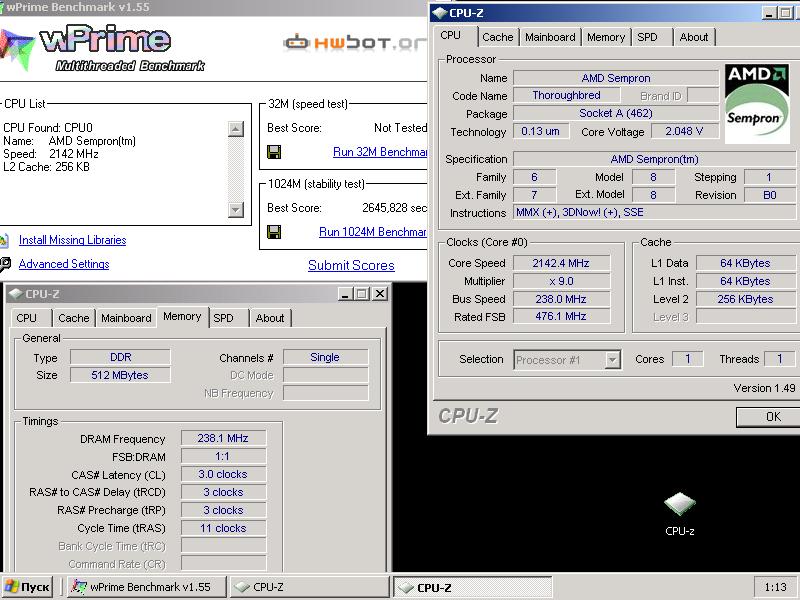This screenshot has height=600, width=800.
Task: Switch to About tab in left CPU-Z window
Action: (x=270, y=318)
